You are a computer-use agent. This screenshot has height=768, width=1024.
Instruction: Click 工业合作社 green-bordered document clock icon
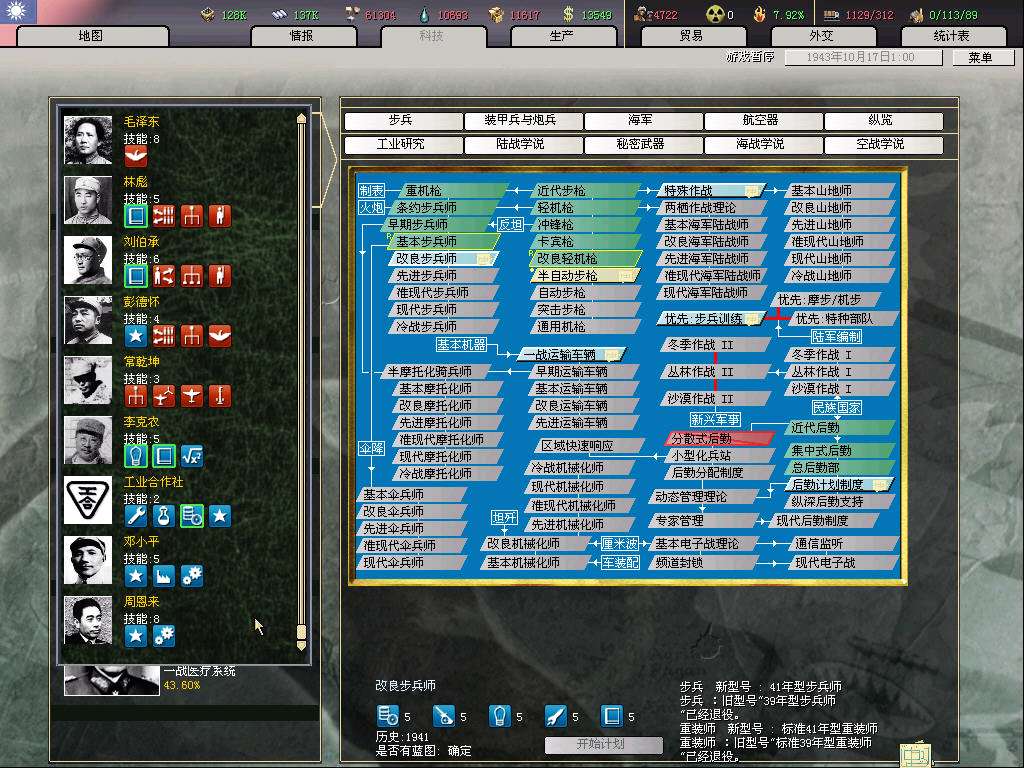tap(192, 516)
